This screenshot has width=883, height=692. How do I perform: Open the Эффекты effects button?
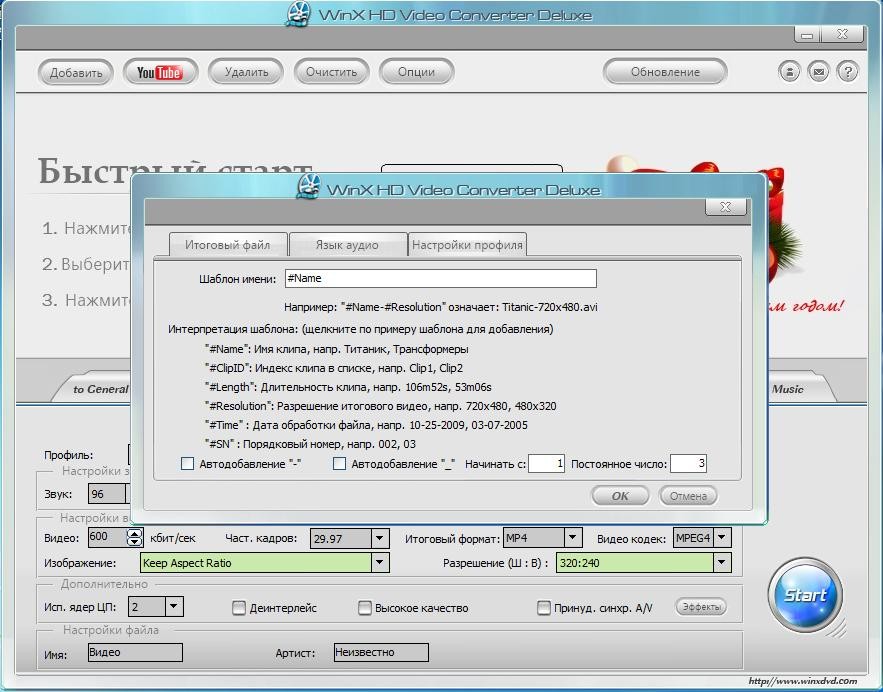pos(701,606)
